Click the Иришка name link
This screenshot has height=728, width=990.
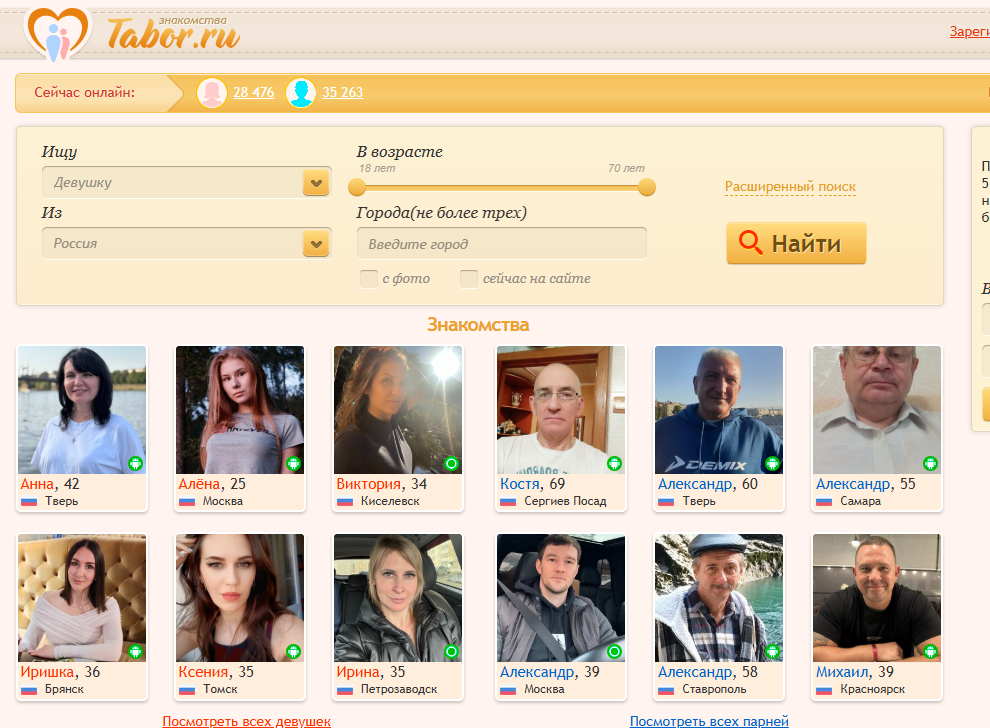coord(48,672)
